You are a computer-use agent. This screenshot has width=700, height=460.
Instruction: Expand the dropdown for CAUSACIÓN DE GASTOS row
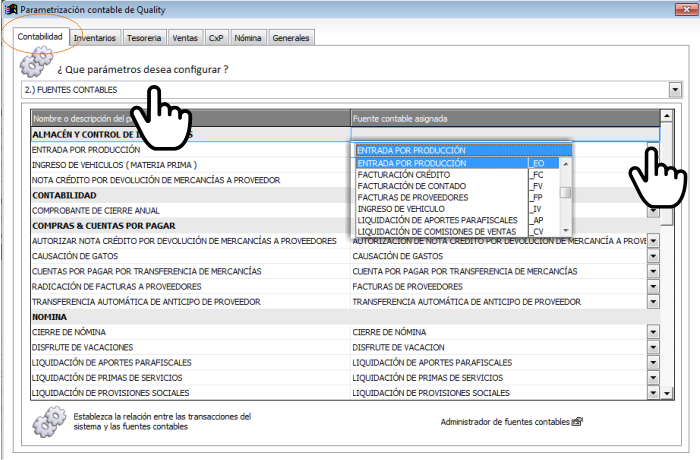653,256
